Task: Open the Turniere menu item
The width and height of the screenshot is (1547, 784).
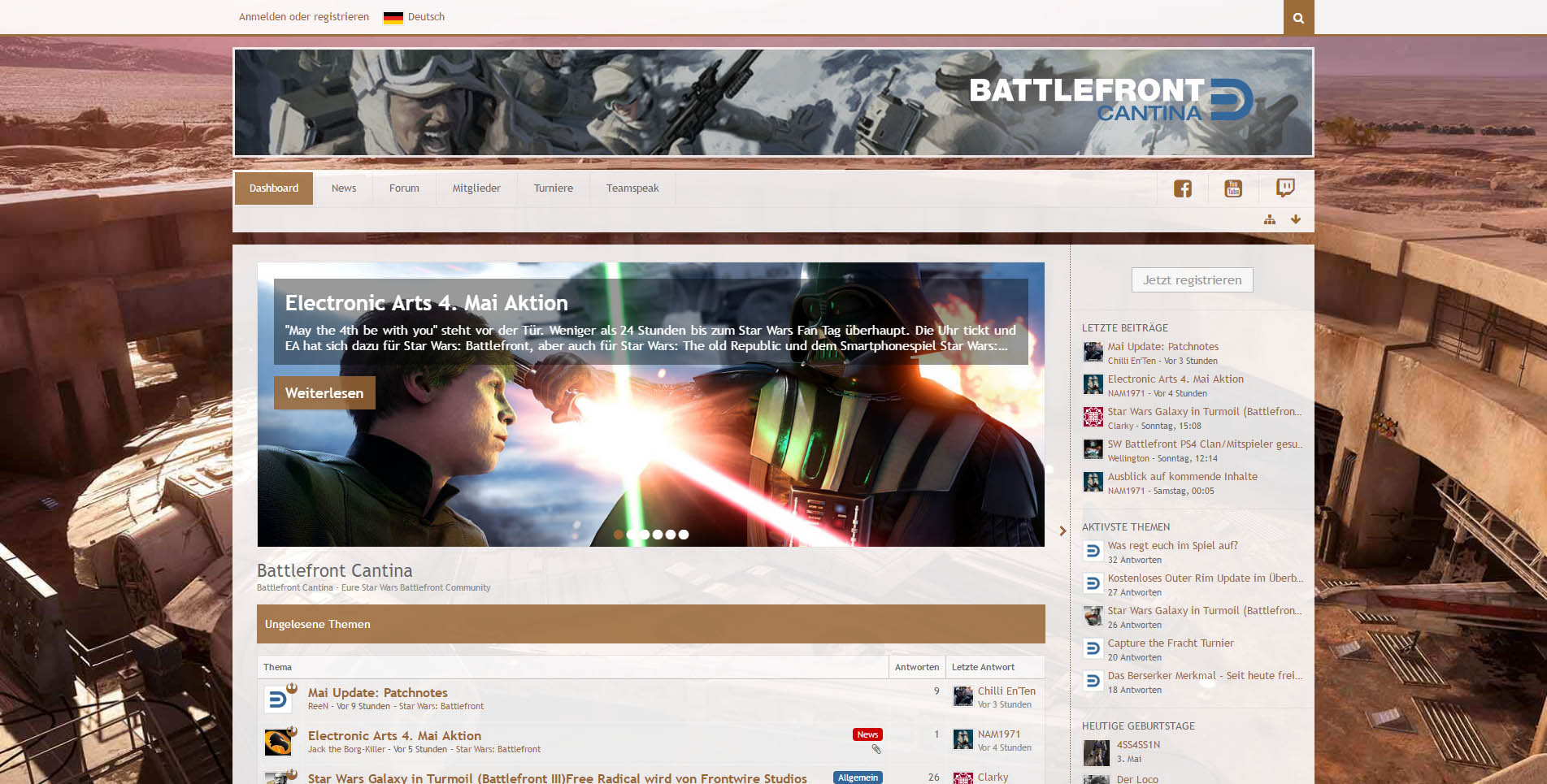Action: [554, 188]
